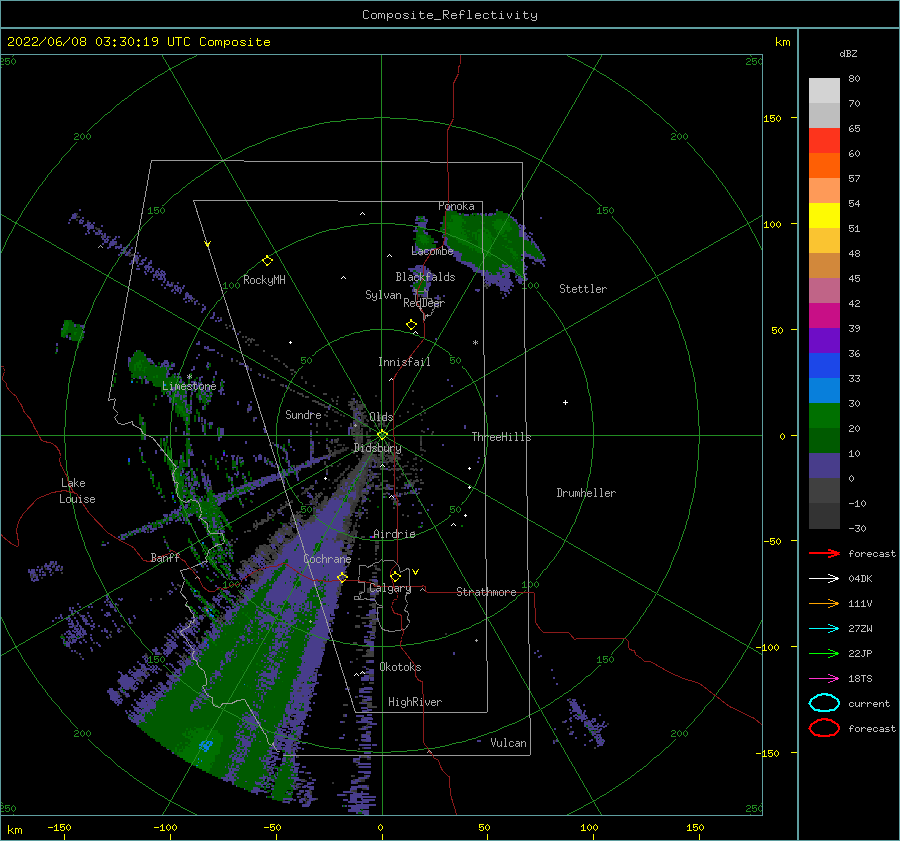Click the Vulcan label
Image resolution: width=900 pixels, height=841 pixels.
[x=509, y=743]
